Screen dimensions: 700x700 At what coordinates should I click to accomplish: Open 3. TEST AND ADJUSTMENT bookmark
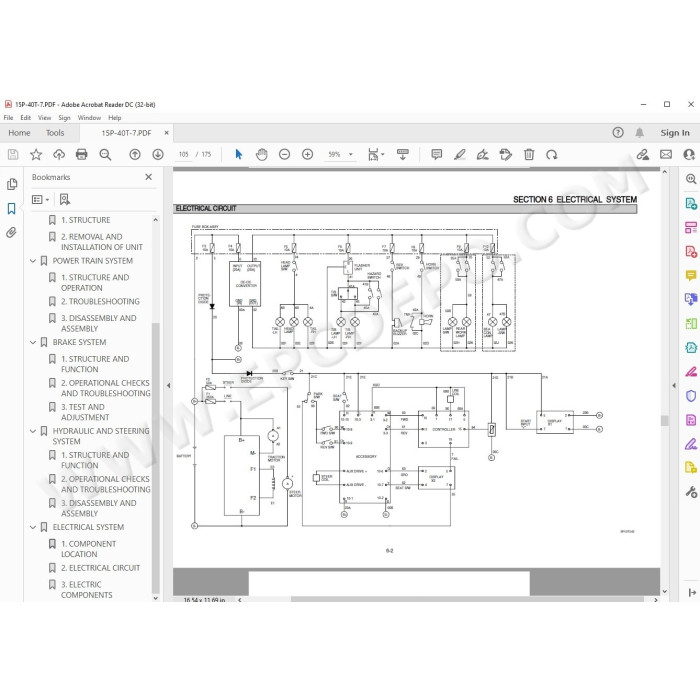tap(85, 412)
